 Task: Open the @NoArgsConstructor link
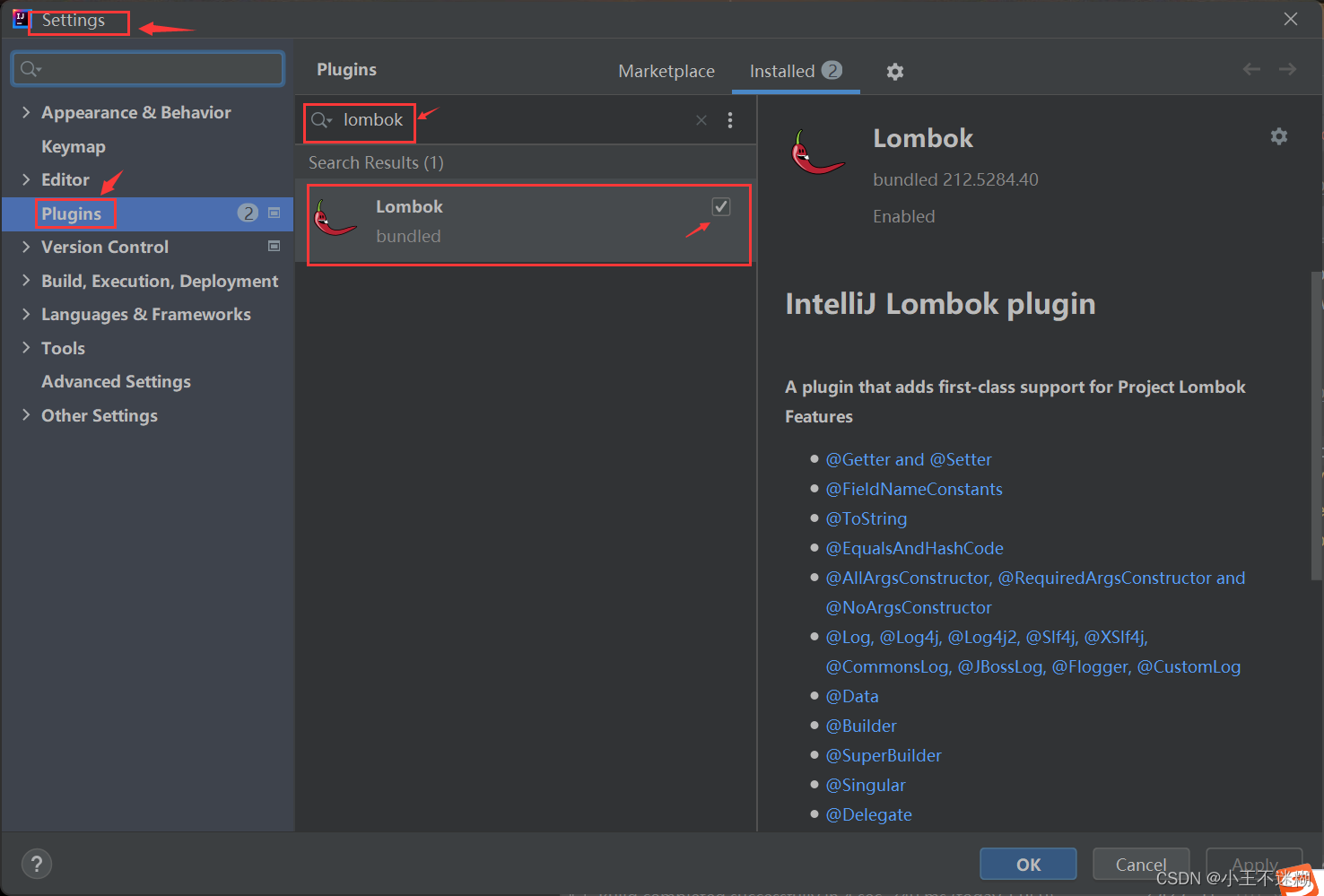click(909, 607)
